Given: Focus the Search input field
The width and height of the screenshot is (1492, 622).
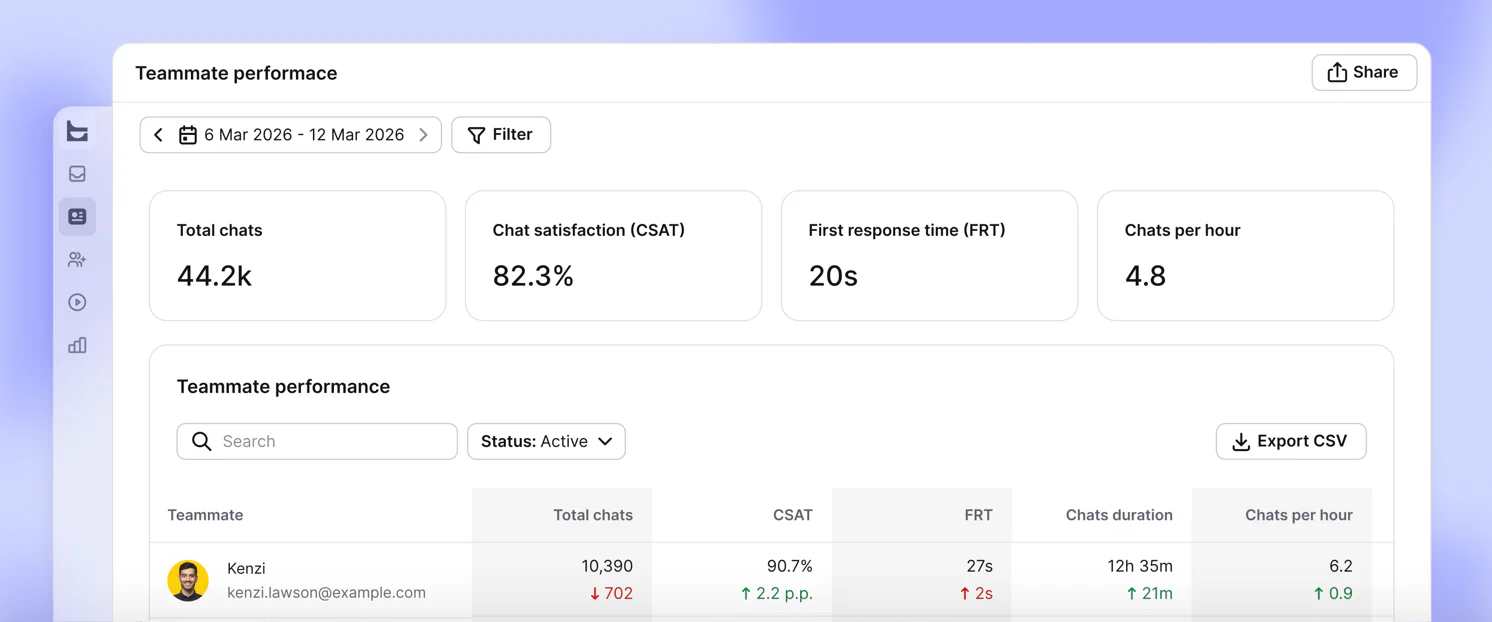Looking at the screenshot, I should [317, 442].
